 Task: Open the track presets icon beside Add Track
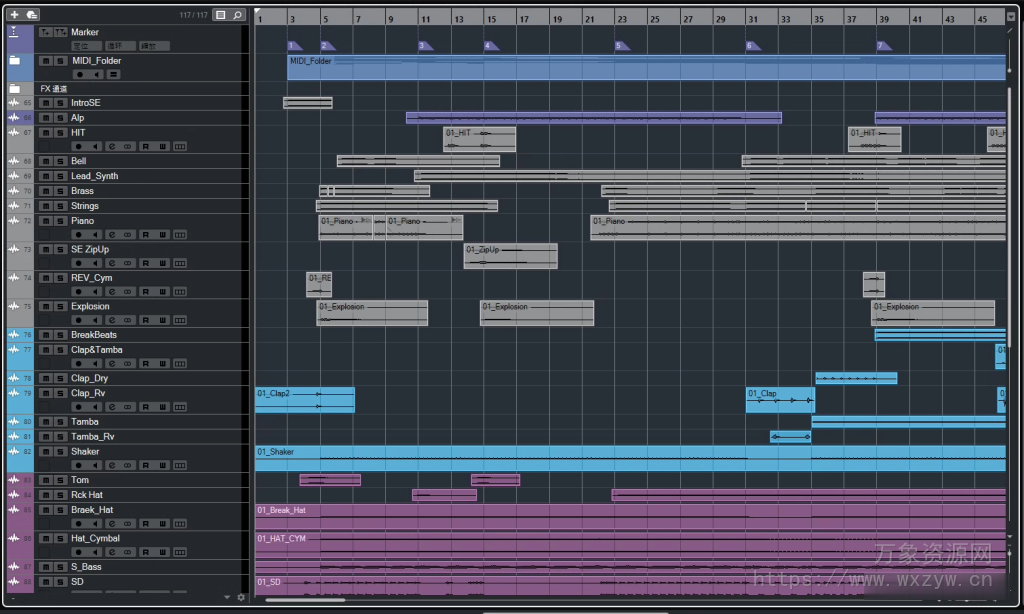click(32, 15)
